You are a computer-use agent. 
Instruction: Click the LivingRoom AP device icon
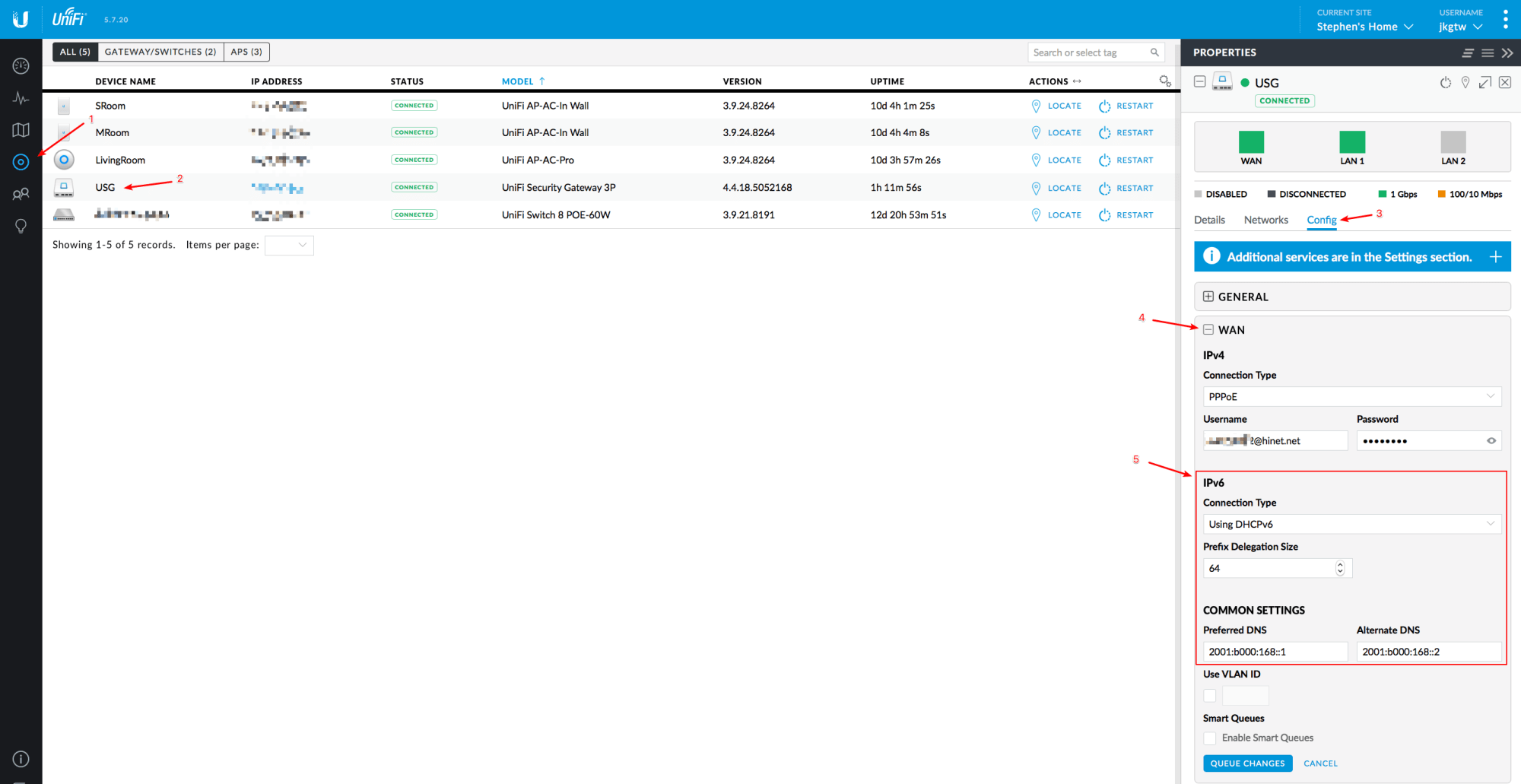(x=64, y=160)
